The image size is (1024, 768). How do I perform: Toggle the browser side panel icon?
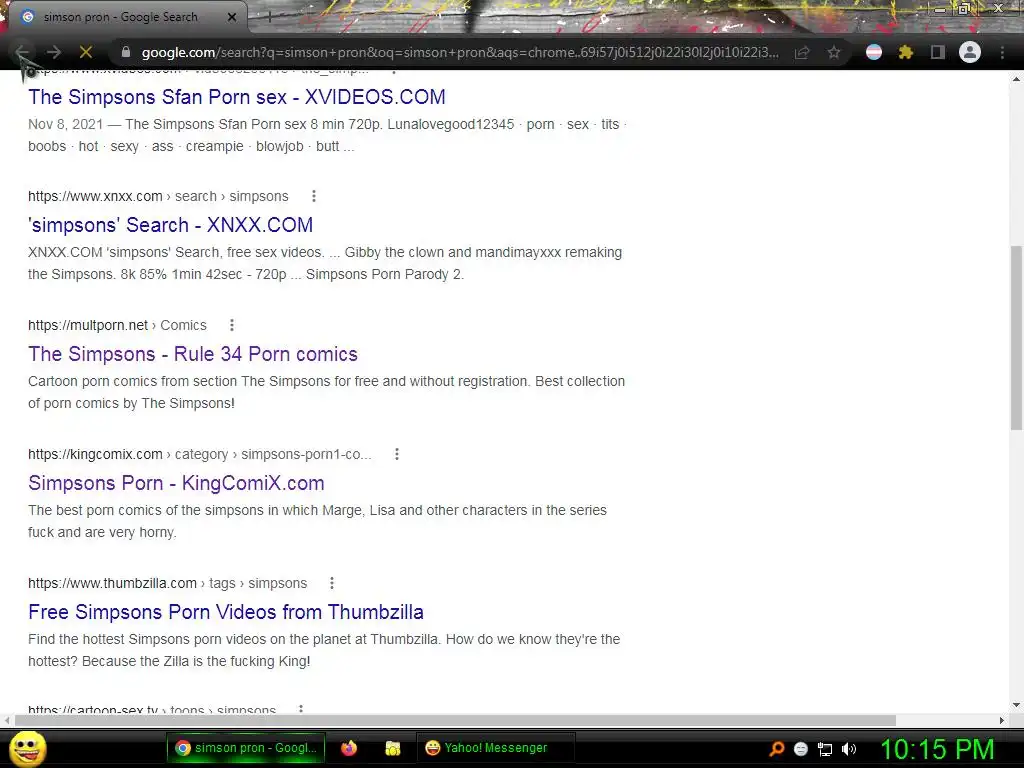937,52
